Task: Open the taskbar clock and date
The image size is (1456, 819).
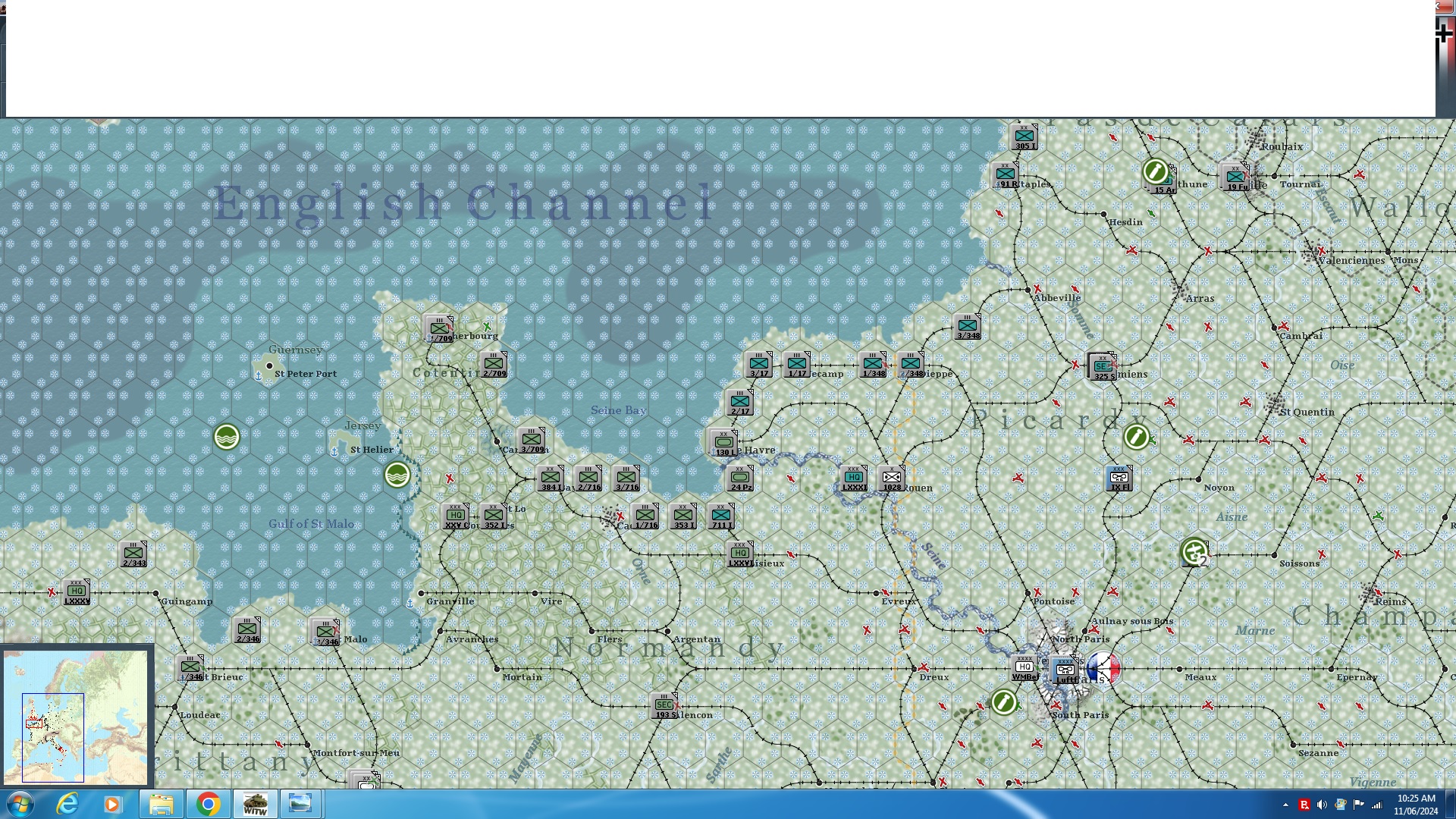Action: point(1416,805)
